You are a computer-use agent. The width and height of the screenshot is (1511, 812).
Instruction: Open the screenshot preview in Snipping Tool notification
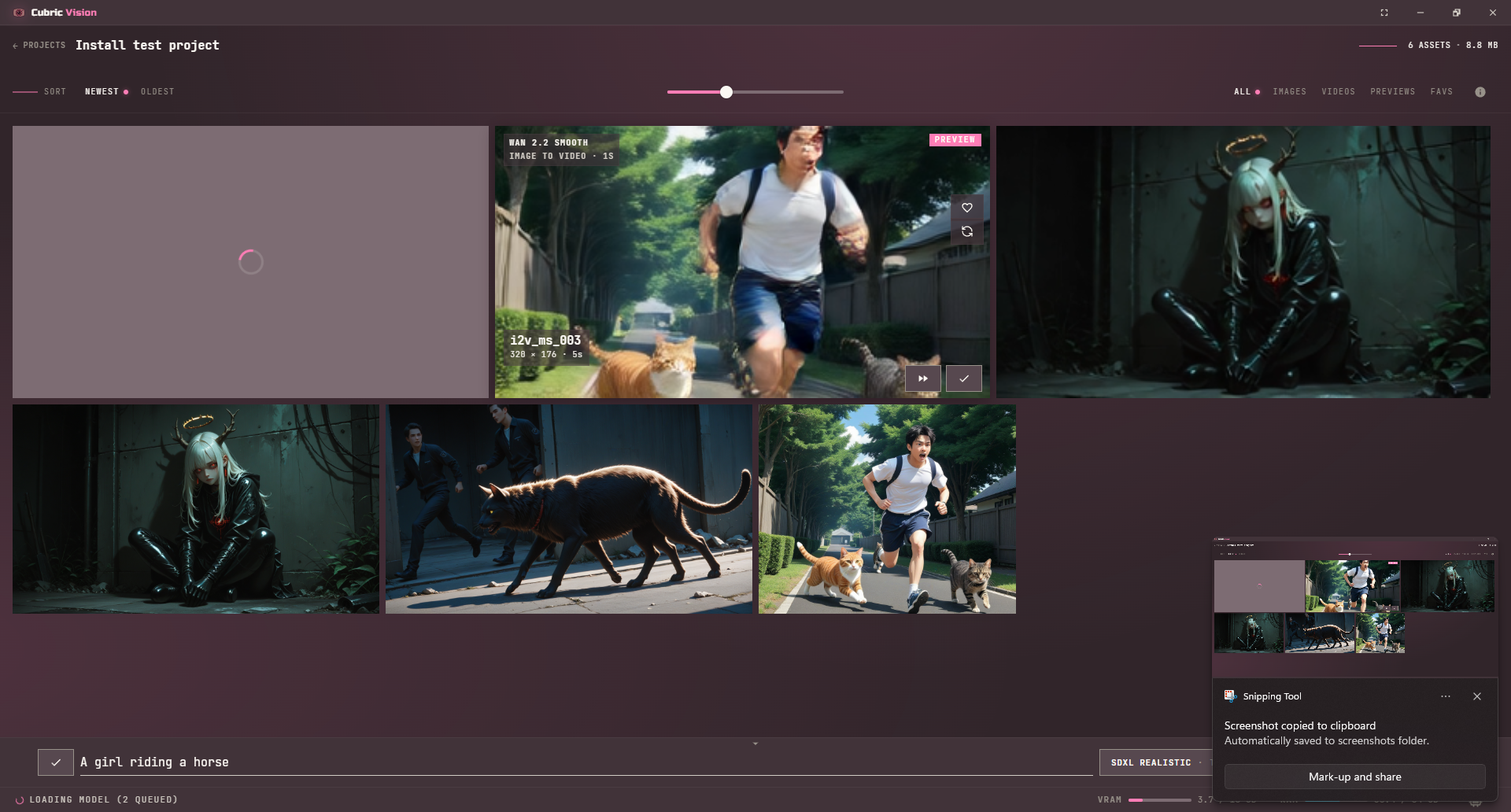point(1354,607)
